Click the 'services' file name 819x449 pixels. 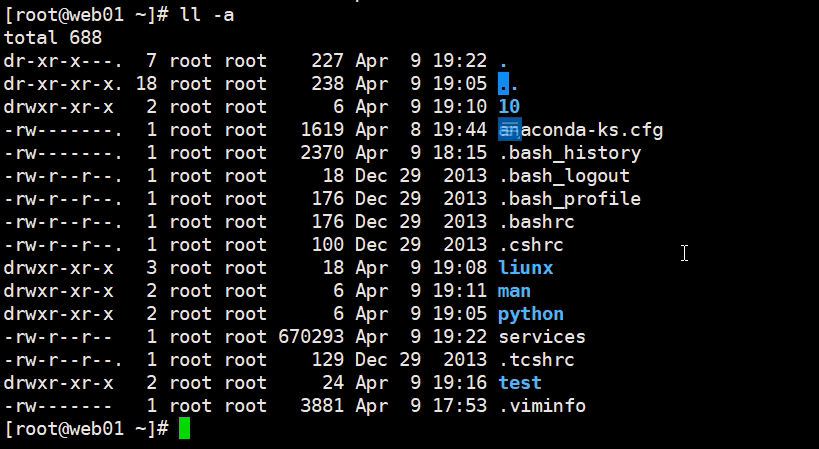[x=542, y=337]
